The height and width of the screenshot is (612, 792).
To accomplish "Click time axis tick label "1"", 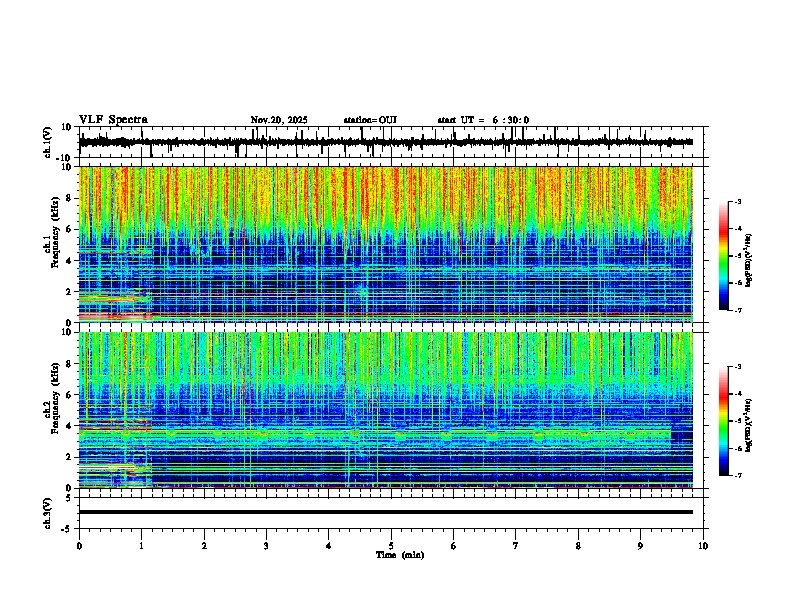I will [141, 546].
